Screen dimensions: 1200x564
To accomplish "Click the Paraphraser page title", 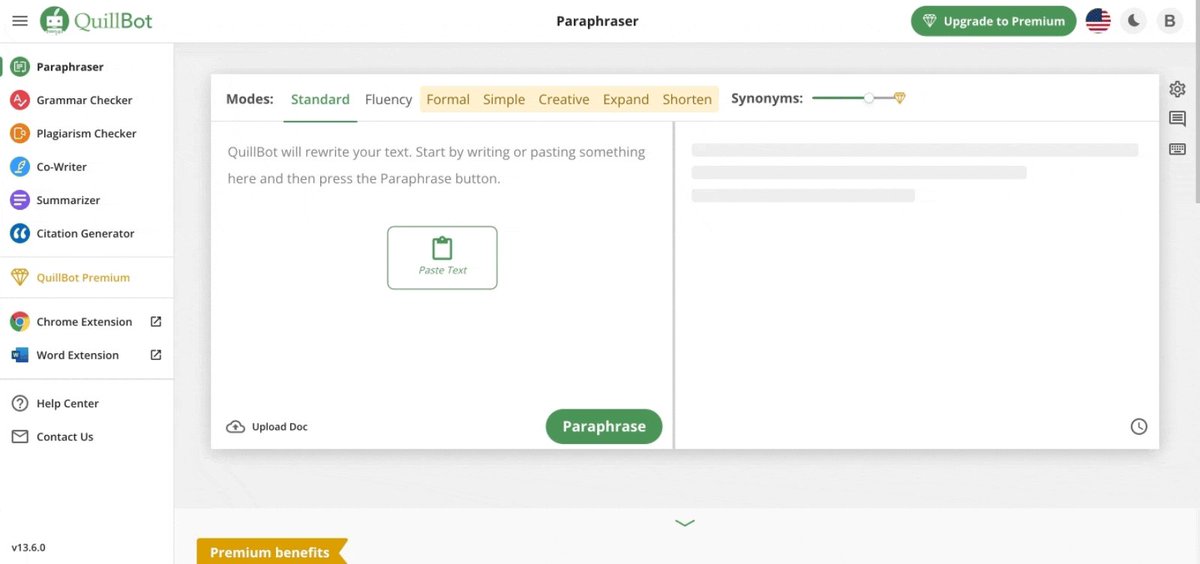I will pos(597,21).
